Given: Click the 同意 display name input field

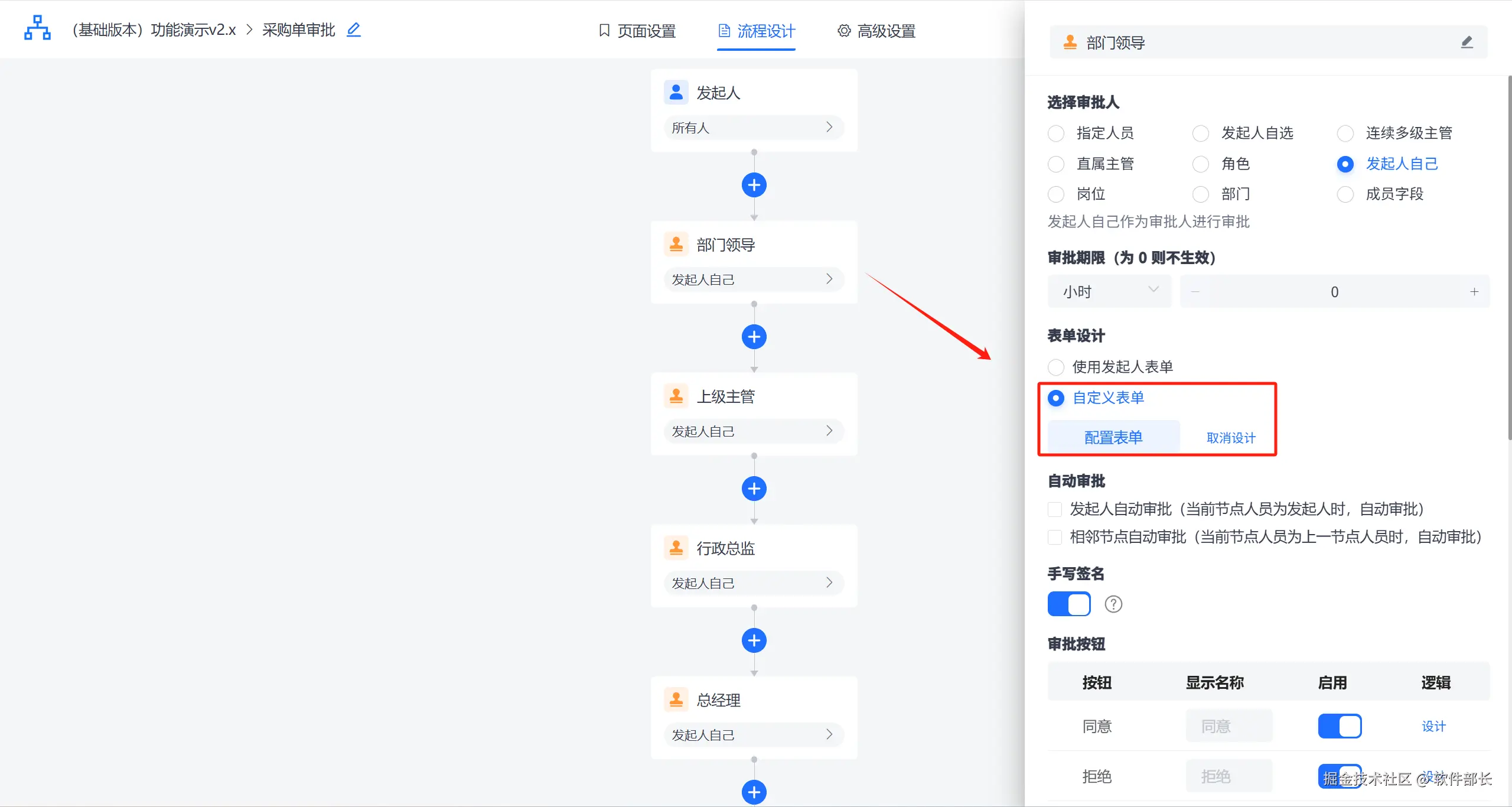Looking at the screenshot, I should [x=1228, y=726].
